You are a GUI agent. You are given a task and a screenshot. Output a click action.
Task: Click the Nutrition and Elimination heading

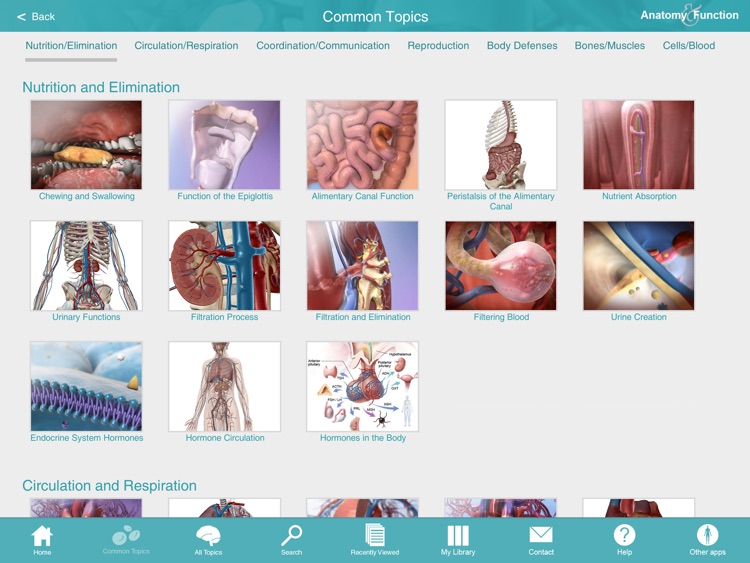[101, 87]
